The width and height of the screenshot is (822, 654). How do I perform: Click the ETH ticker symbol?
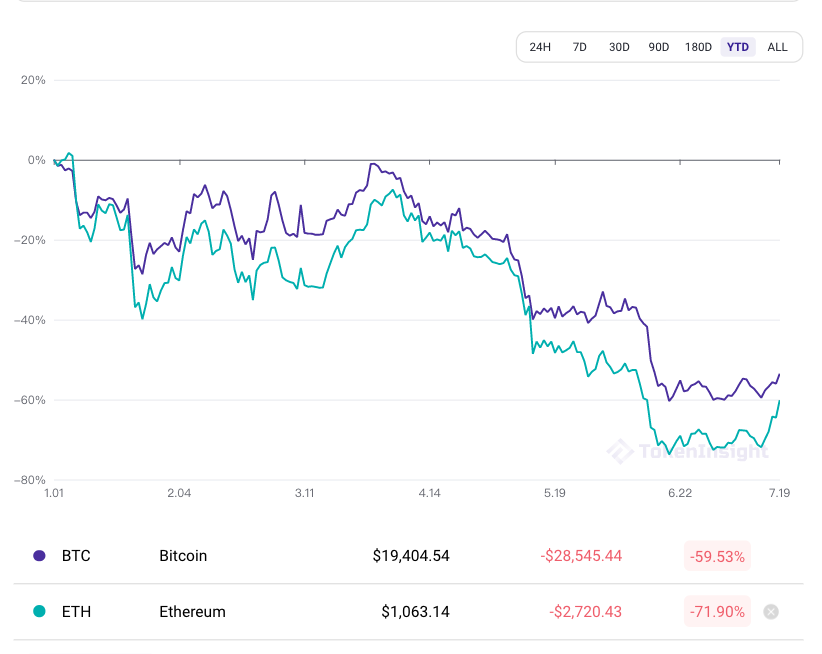tap(77, 612)
